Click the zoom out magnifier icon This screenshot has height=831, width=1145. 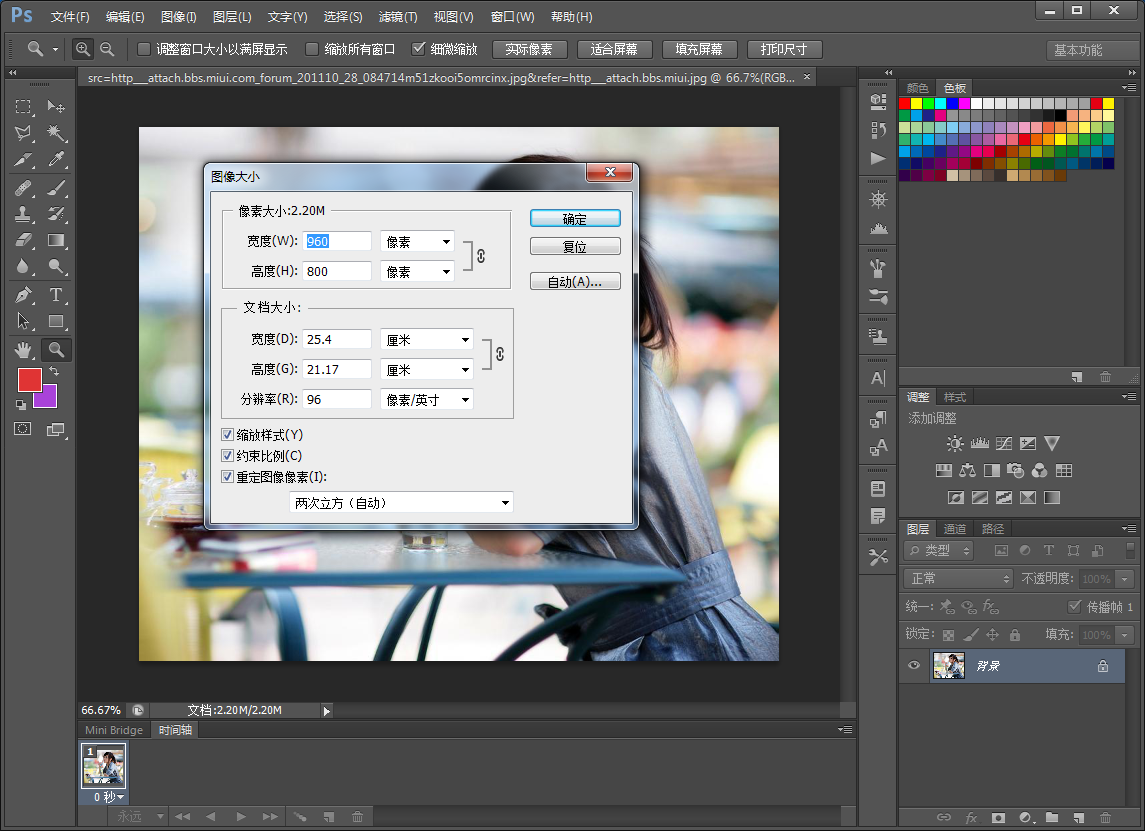pyautogui.click(x=107, y=49)
